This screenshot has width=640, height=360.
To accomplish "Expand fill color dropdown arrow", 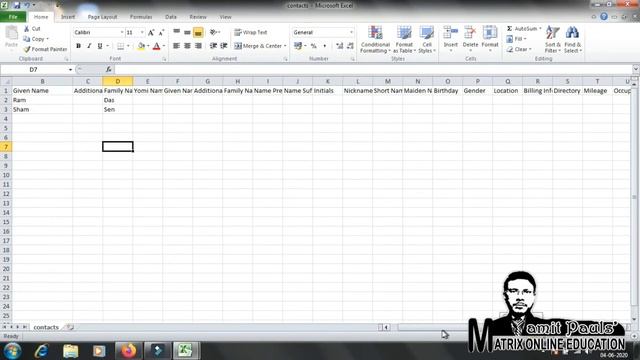I will (x=148, y=46).
